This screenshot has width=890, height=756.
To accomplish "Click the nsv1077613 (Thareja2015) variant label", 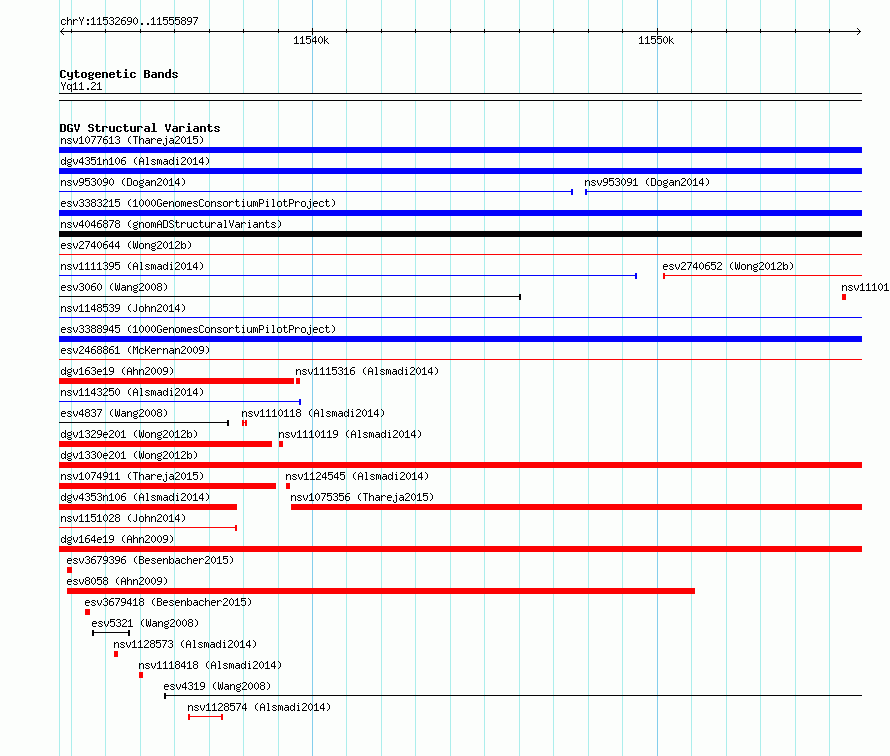I will point(132,140).
